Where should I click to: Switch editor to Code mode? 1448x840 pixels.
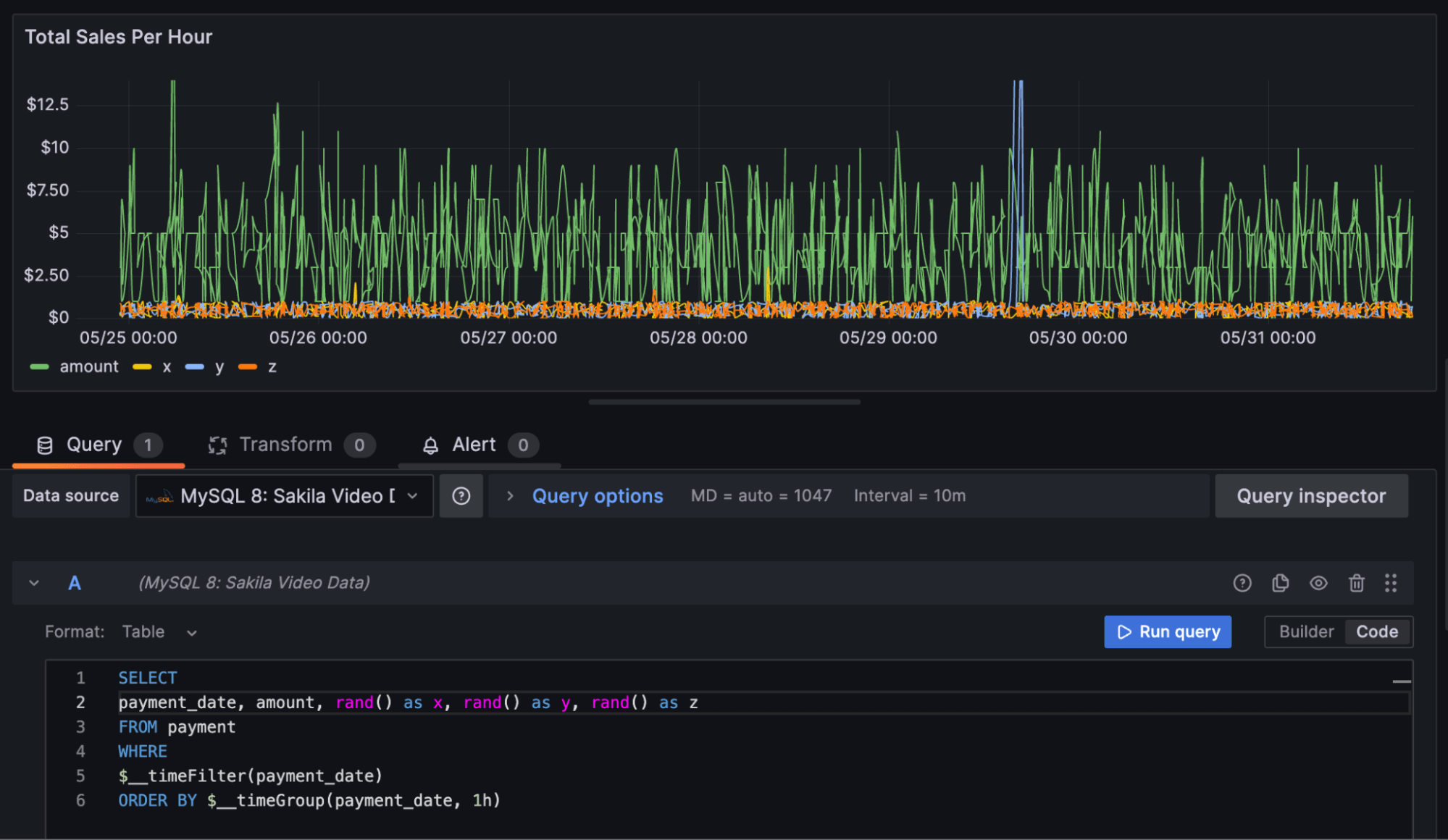pos(1376,632)
